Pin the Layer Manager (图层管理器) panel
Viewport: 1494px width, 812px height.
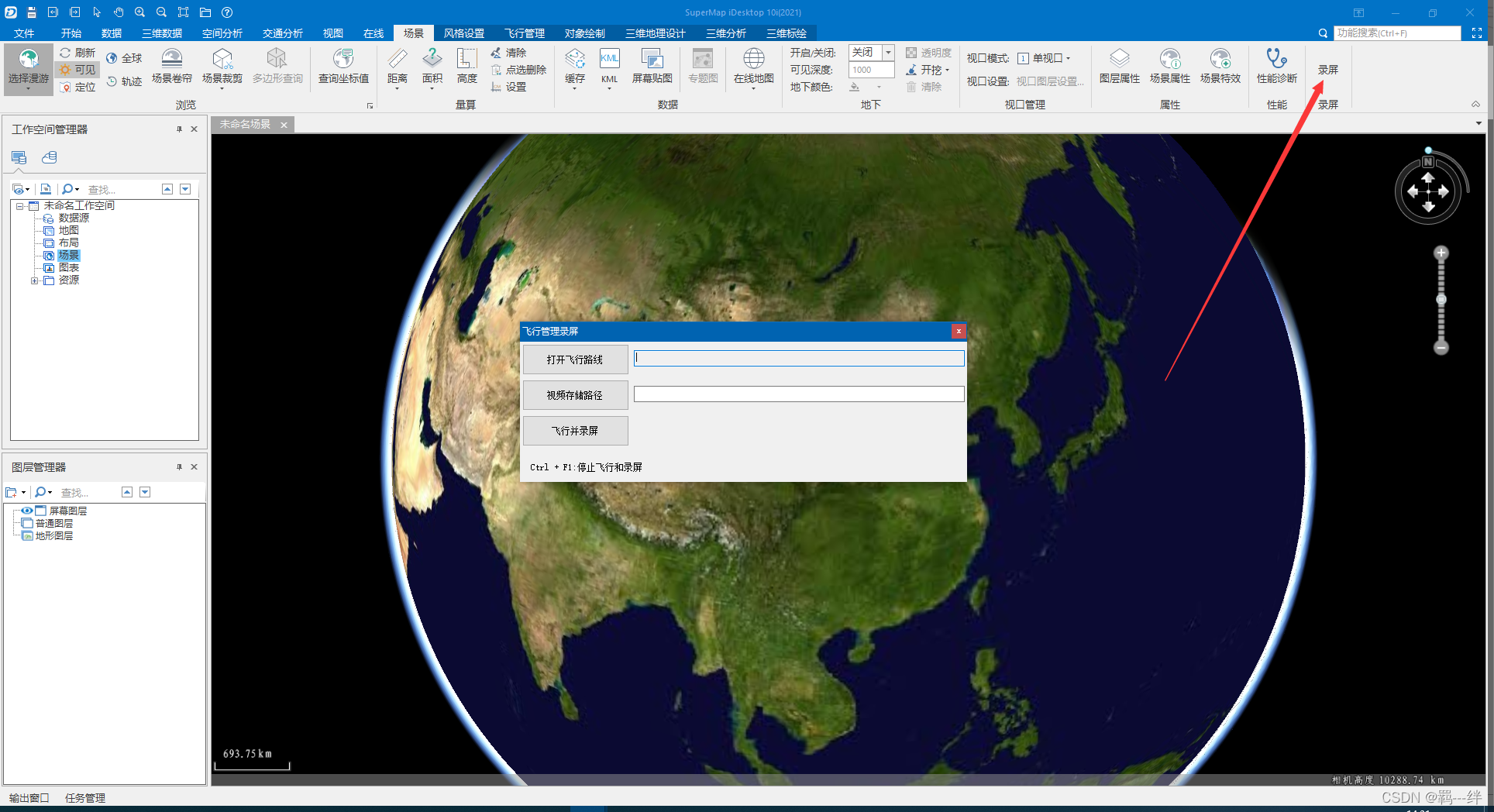[179, 467]
